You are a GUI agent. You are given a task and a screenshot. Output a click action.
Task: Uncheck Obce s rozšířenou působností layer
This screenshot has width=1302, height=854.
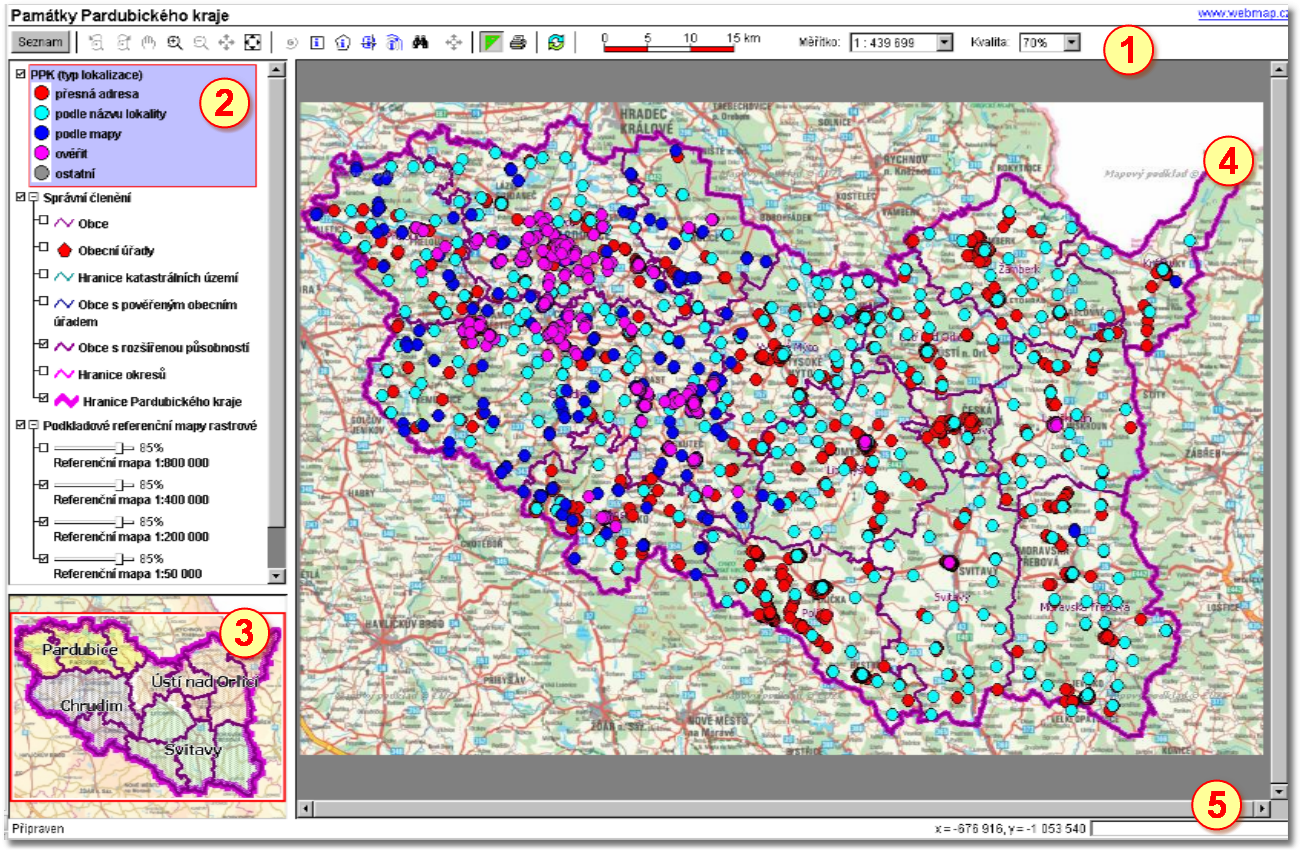click(43, 344)
